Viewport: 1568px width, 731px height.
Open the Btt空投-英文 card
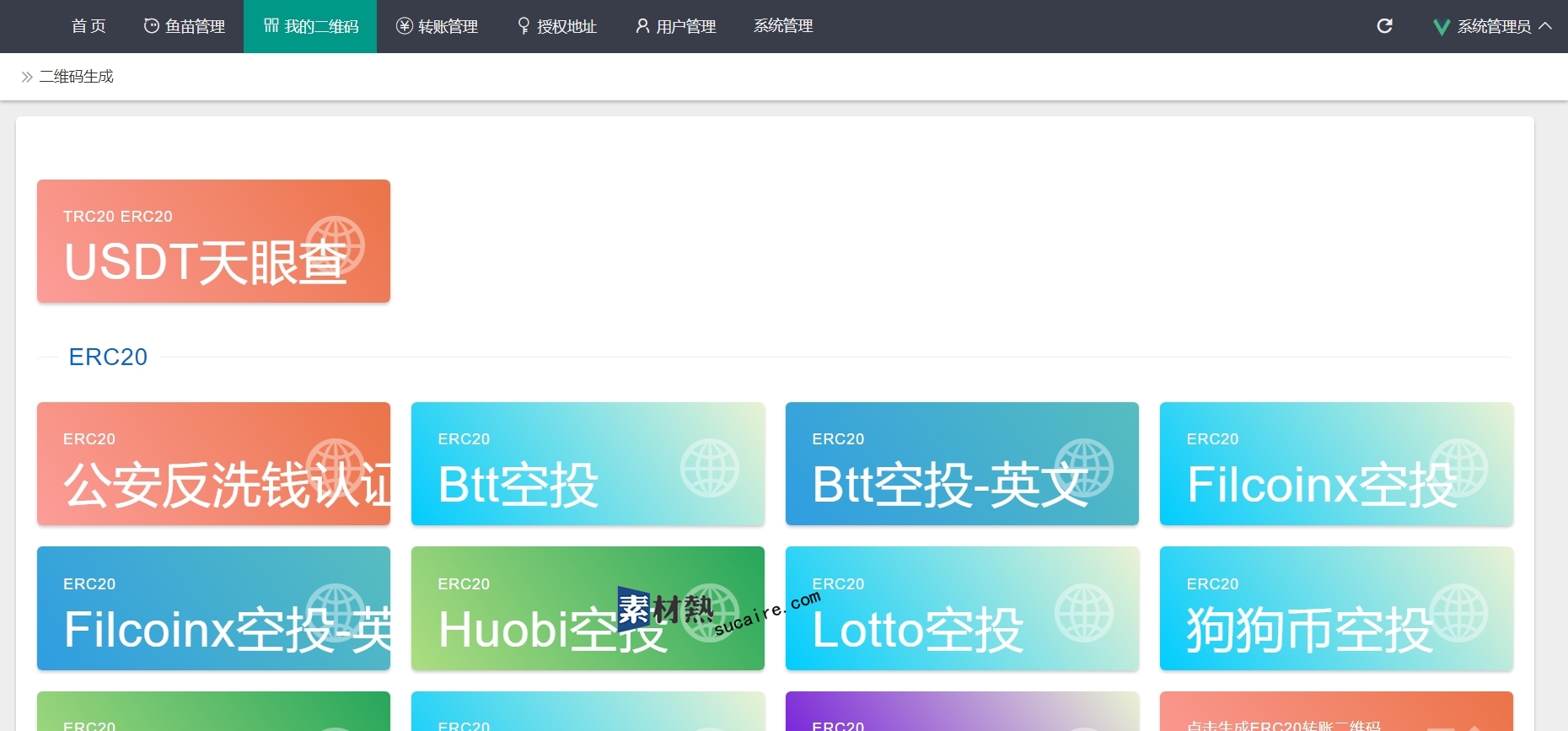[x=962, y=464]
